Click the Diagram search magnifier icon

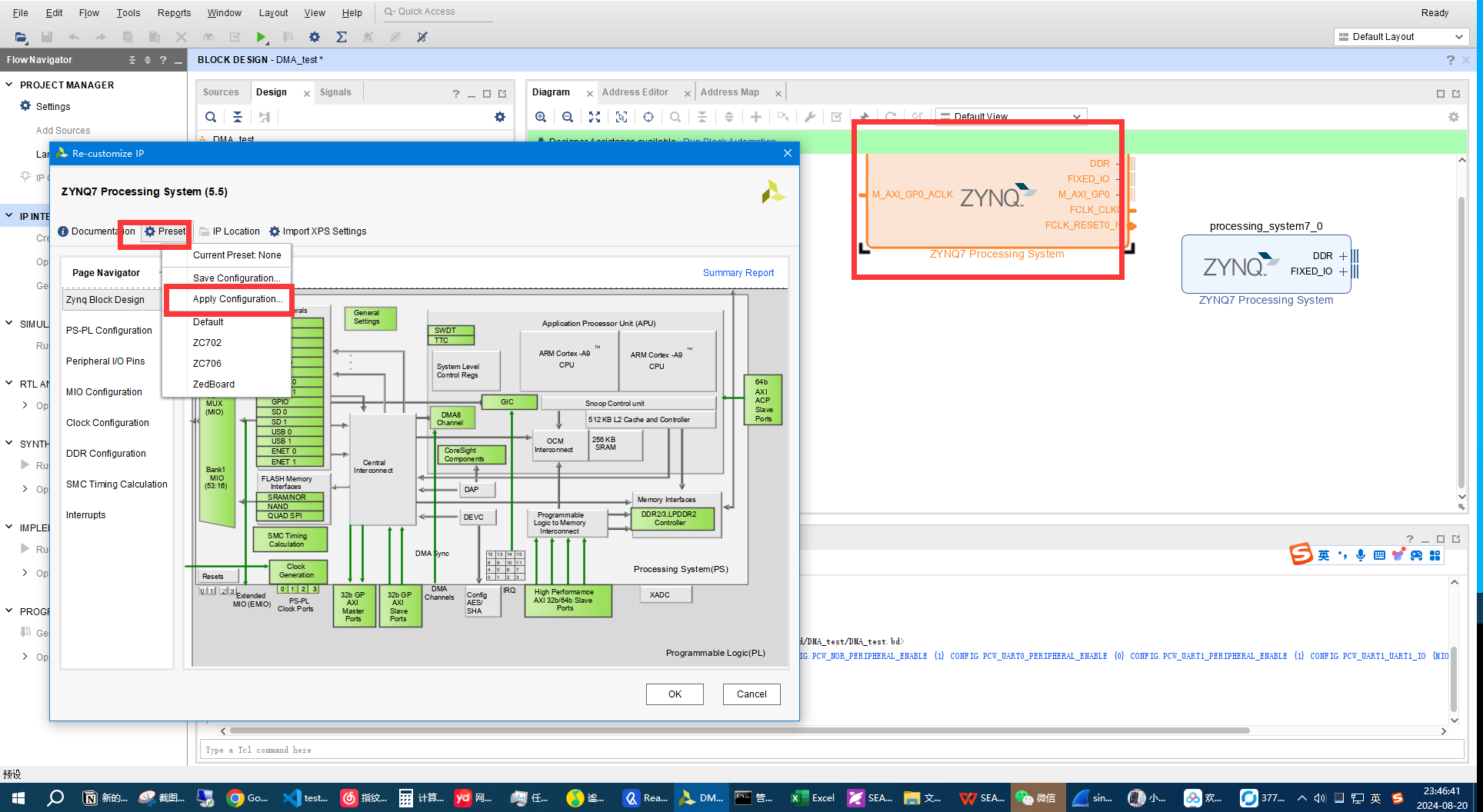pyautogui.click(x=675, y=117)
